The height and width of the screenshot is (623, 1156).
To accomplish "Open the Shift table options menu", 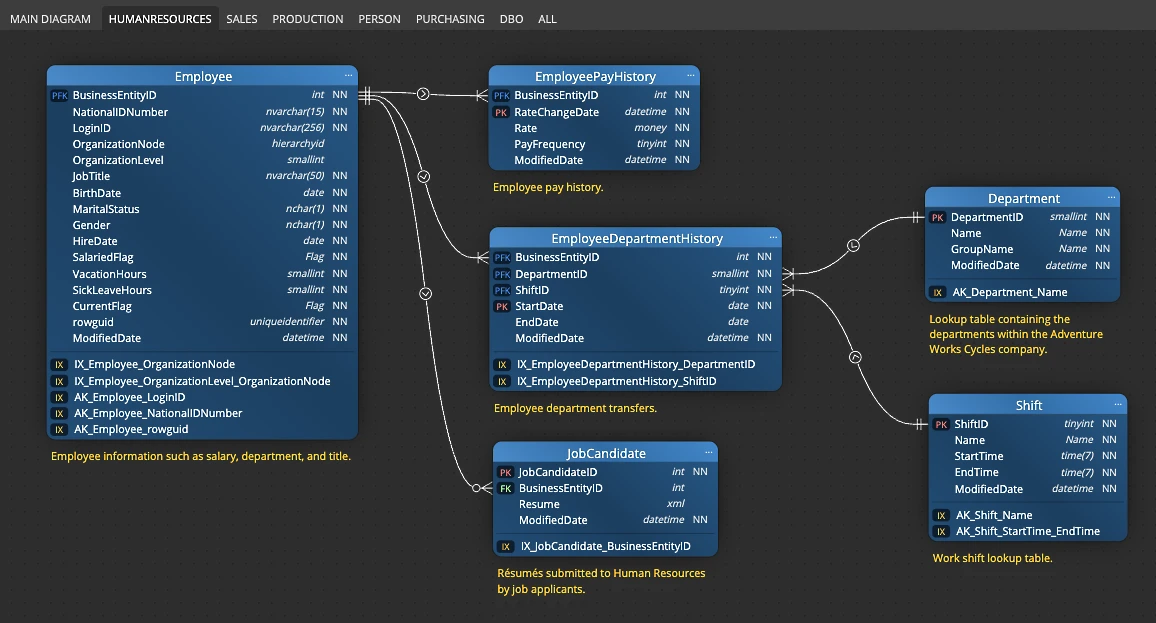I will pyautogui.click(x=1118, y=405).
